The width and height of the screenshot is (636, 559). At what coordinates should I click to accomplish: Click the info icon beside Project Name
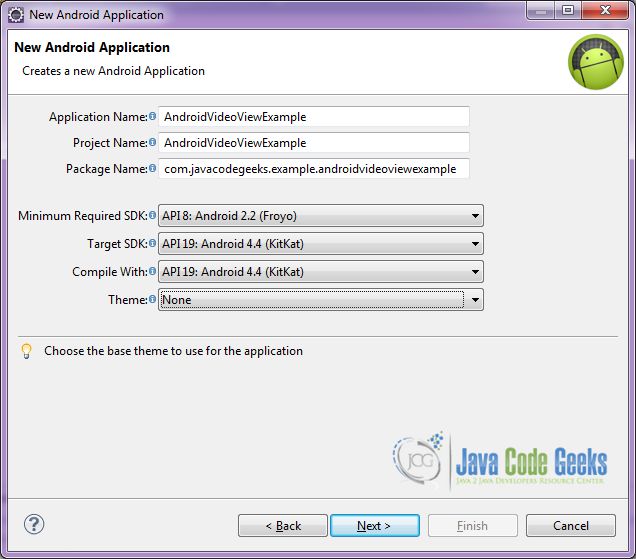pos(152,142)
